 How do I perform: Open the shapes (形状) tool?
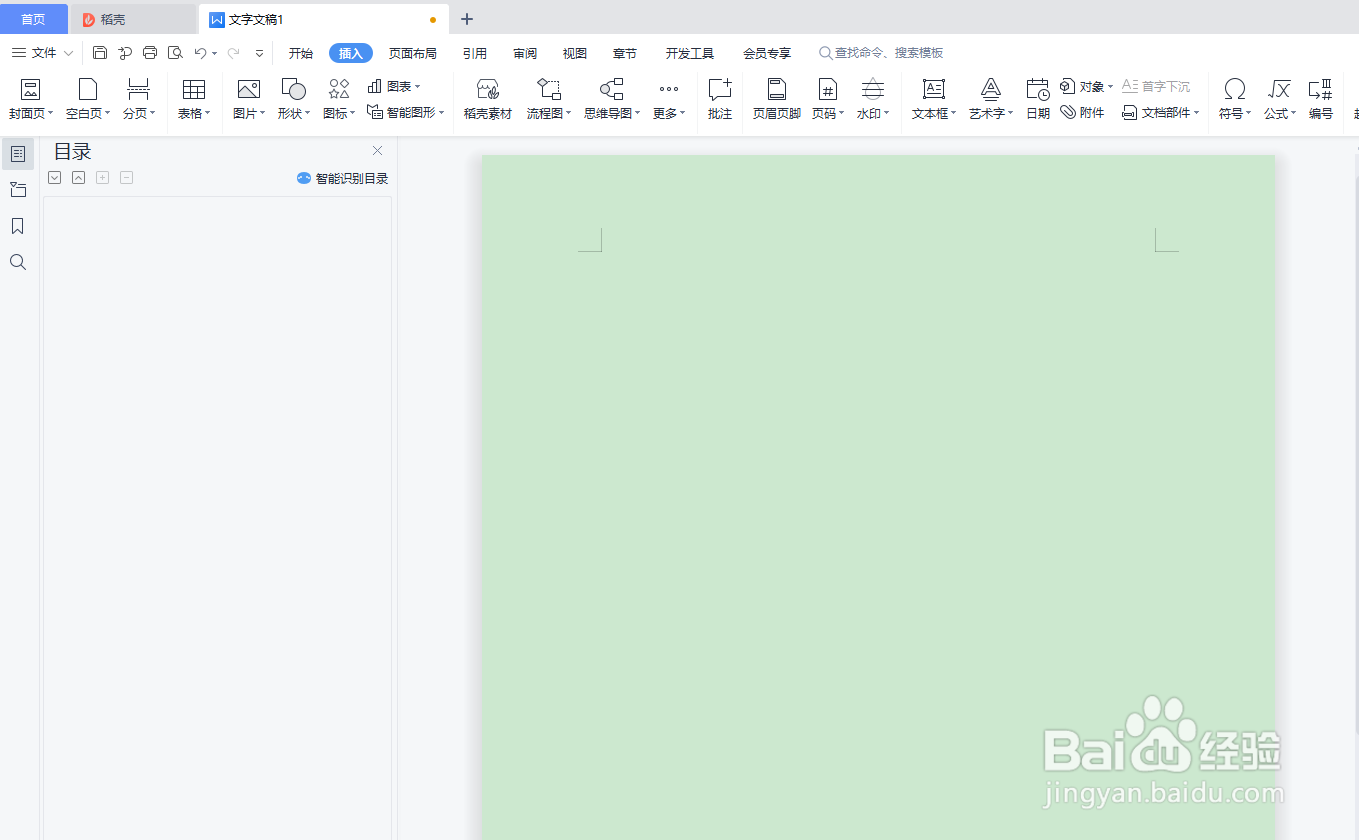click(294, 99)
